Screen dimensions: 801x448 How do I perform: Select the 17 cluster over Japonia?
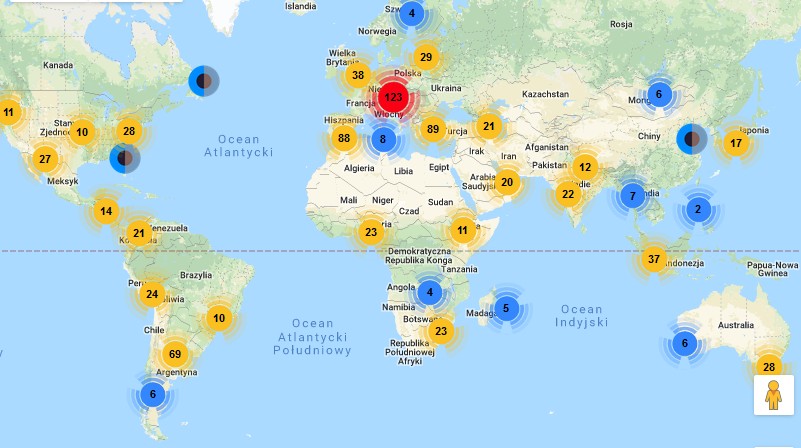(736, 142)
